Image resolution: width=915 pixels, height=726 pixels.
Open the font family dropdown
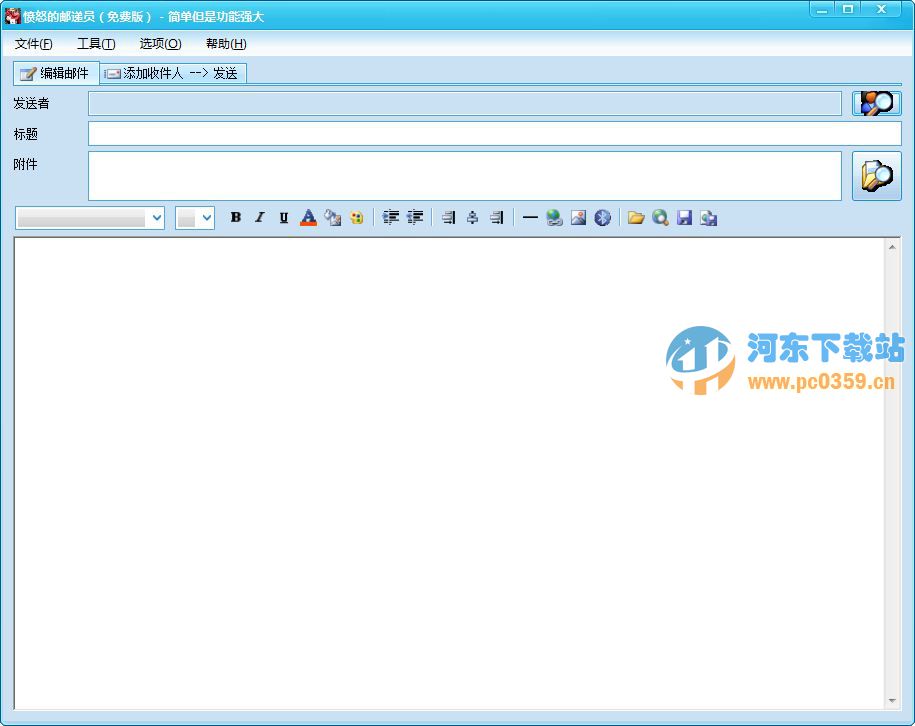coord(88,217)
